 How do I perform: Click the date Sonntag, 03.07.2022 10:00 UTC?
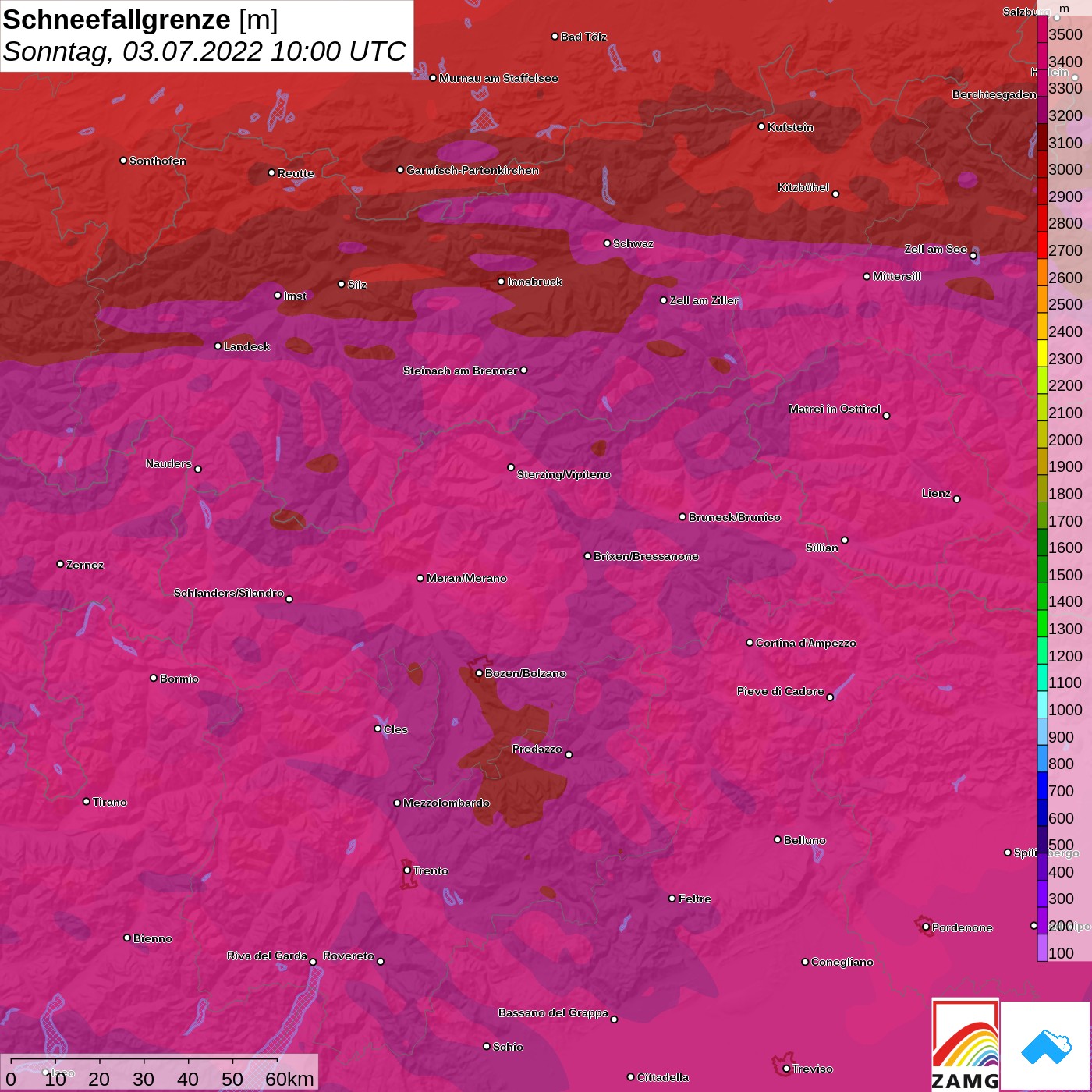point(204,51)
